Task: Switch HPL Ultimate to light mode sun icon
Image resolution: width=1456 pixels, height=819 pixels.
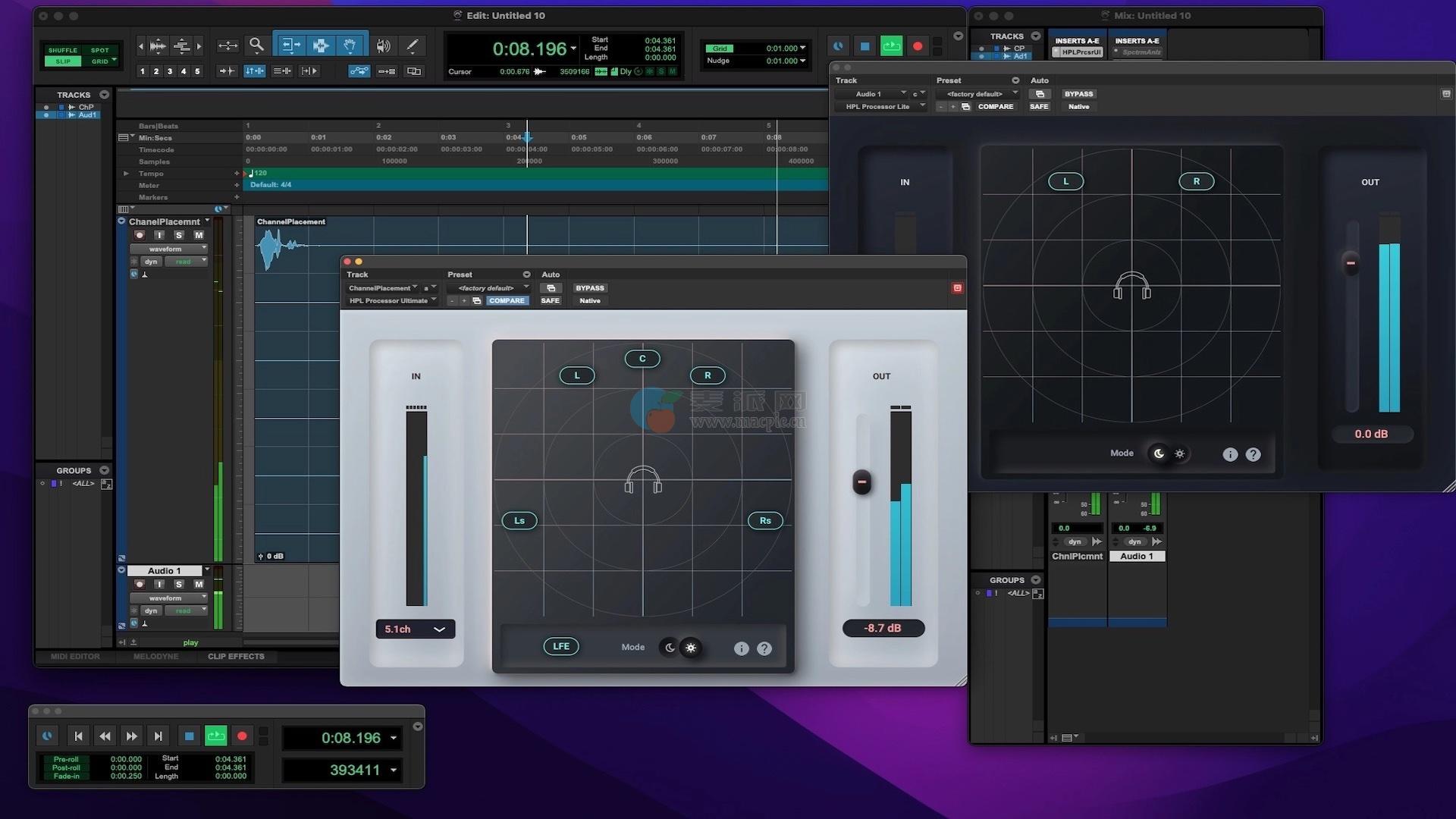Action: (691, 648)
